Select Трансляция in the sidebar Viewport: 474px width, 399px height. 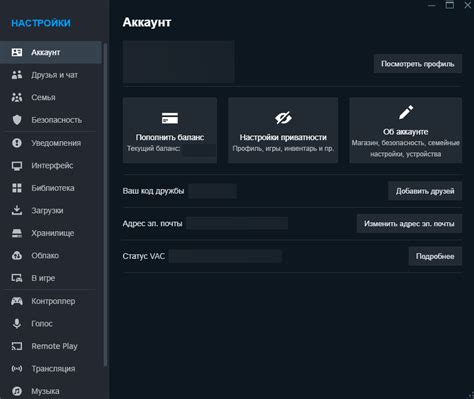(x=51, y=369)
